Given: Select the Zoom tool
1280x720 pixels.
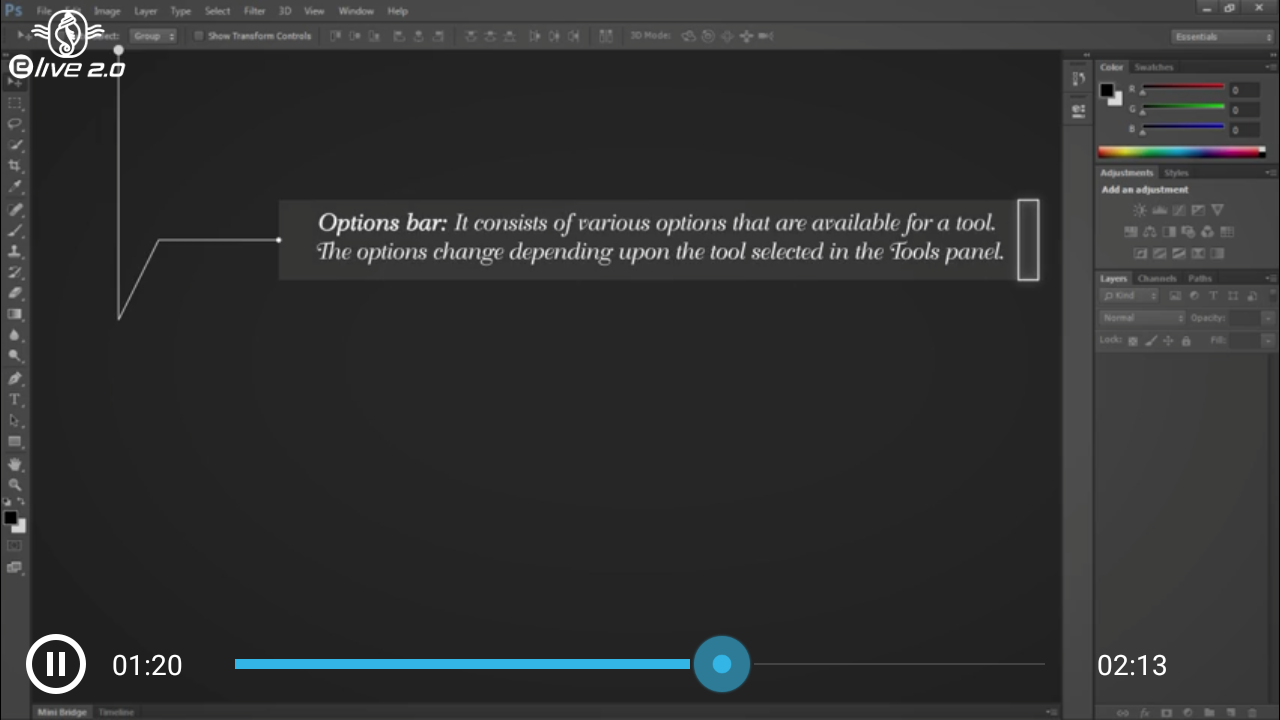Looking at the screenshot, I should click(x=15, y=485).
